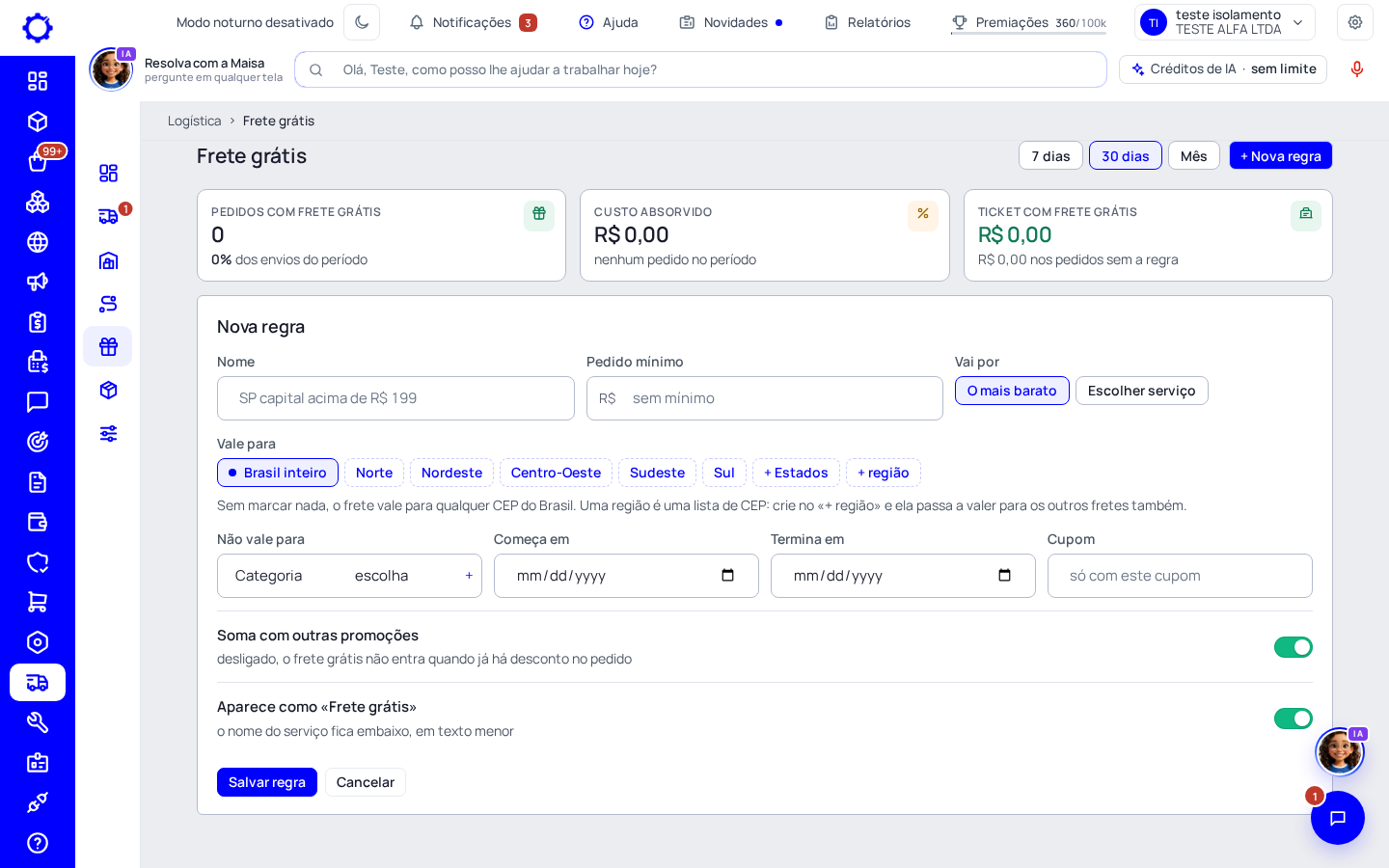Open the Começa em calendar picker icon
The image size is (1389, 868).
pos(727,576)
